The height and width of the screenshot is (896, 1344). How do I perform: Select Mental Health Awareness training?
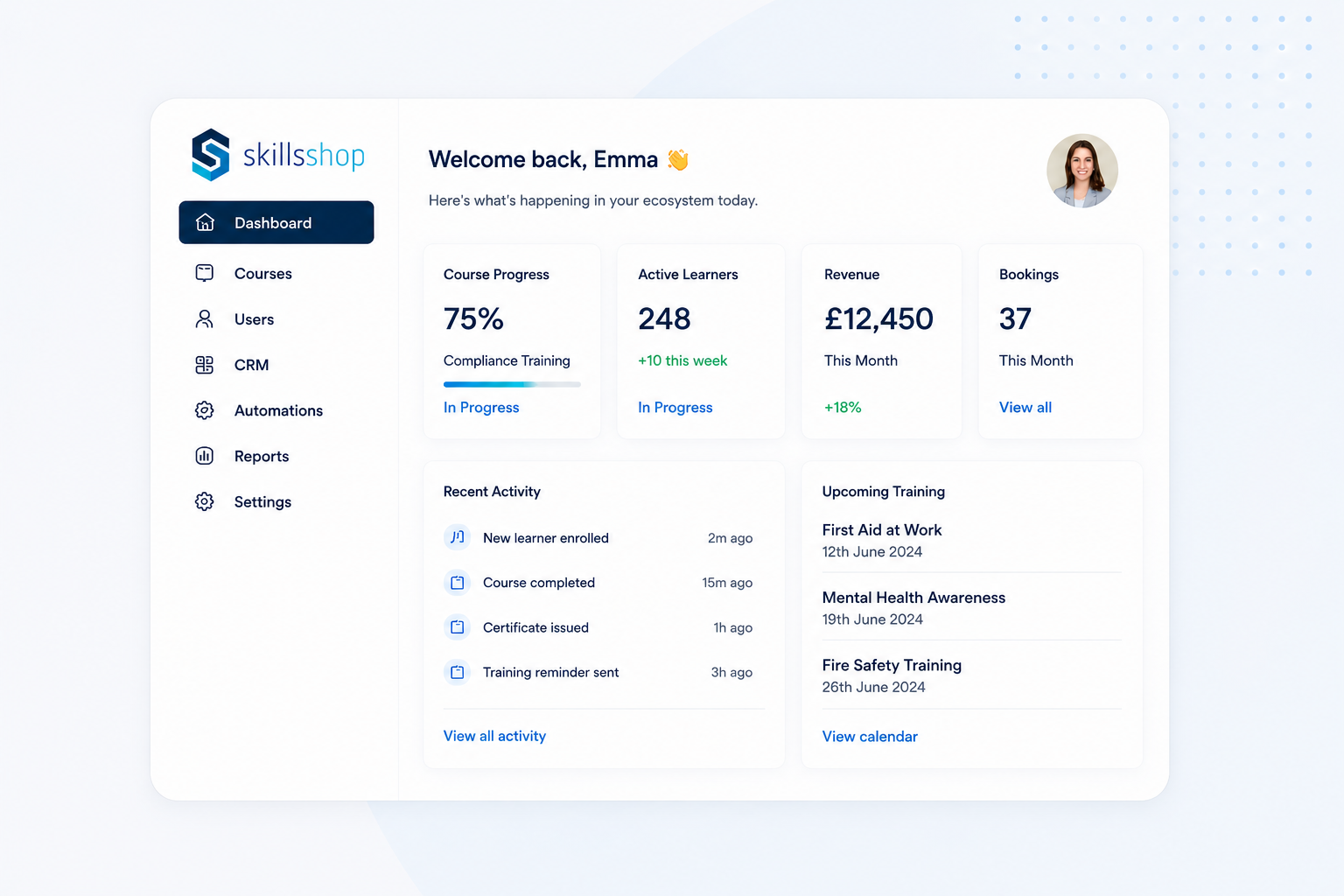pyautogui.click(x=913, y=598)
